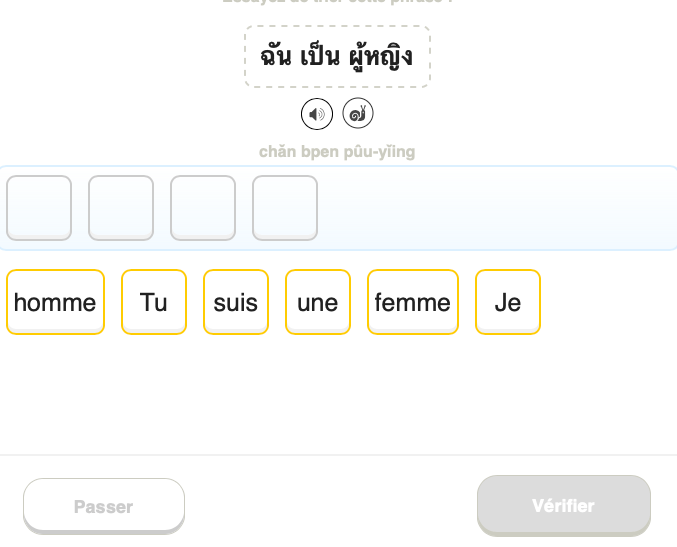Choose the "suis" word tile
Image resolution: width=677 pixels, height=547 pixels.
point(236,302)
